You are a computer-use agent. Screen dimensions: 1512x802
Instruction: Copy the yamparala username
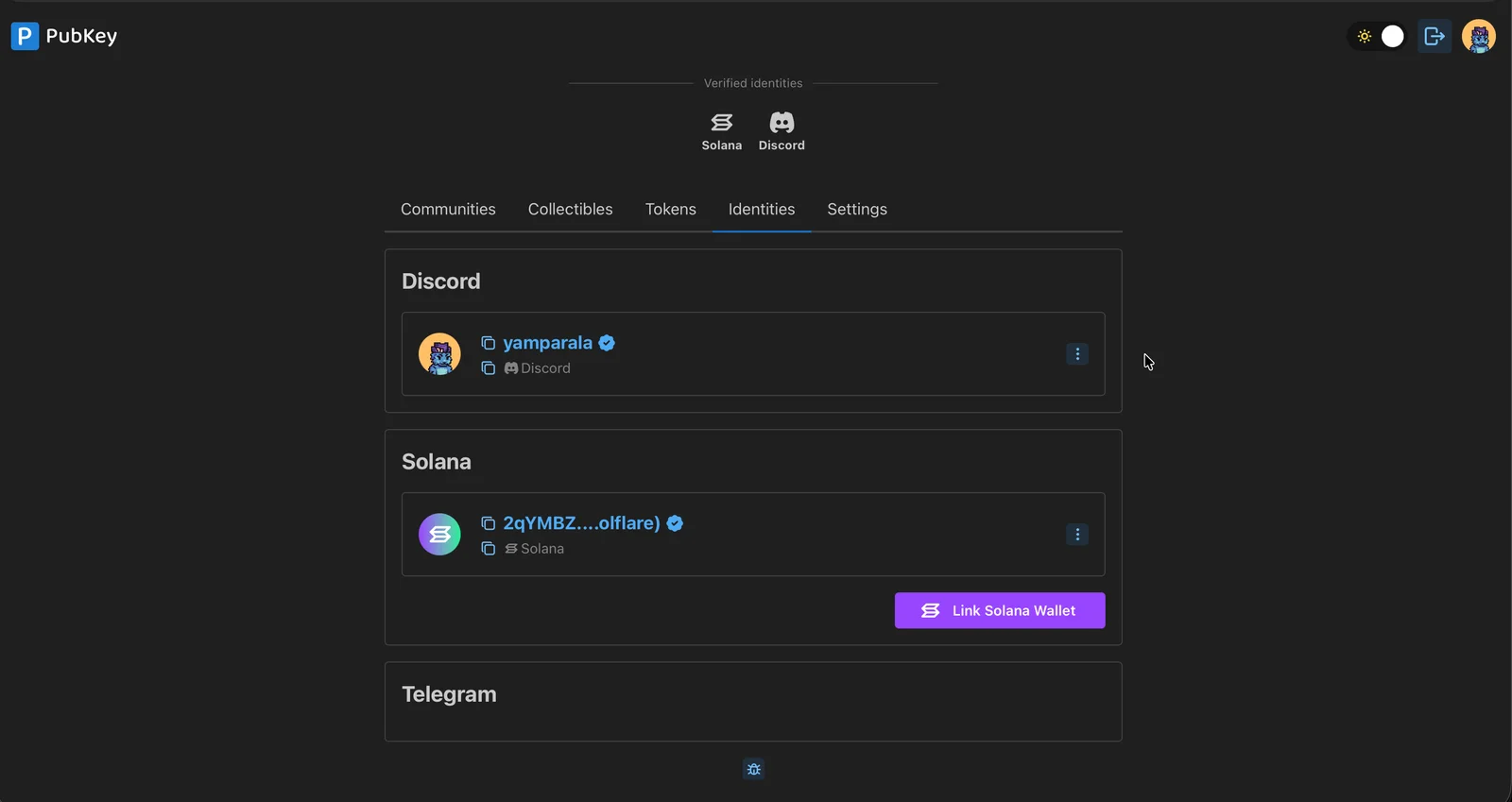point(489,343)
